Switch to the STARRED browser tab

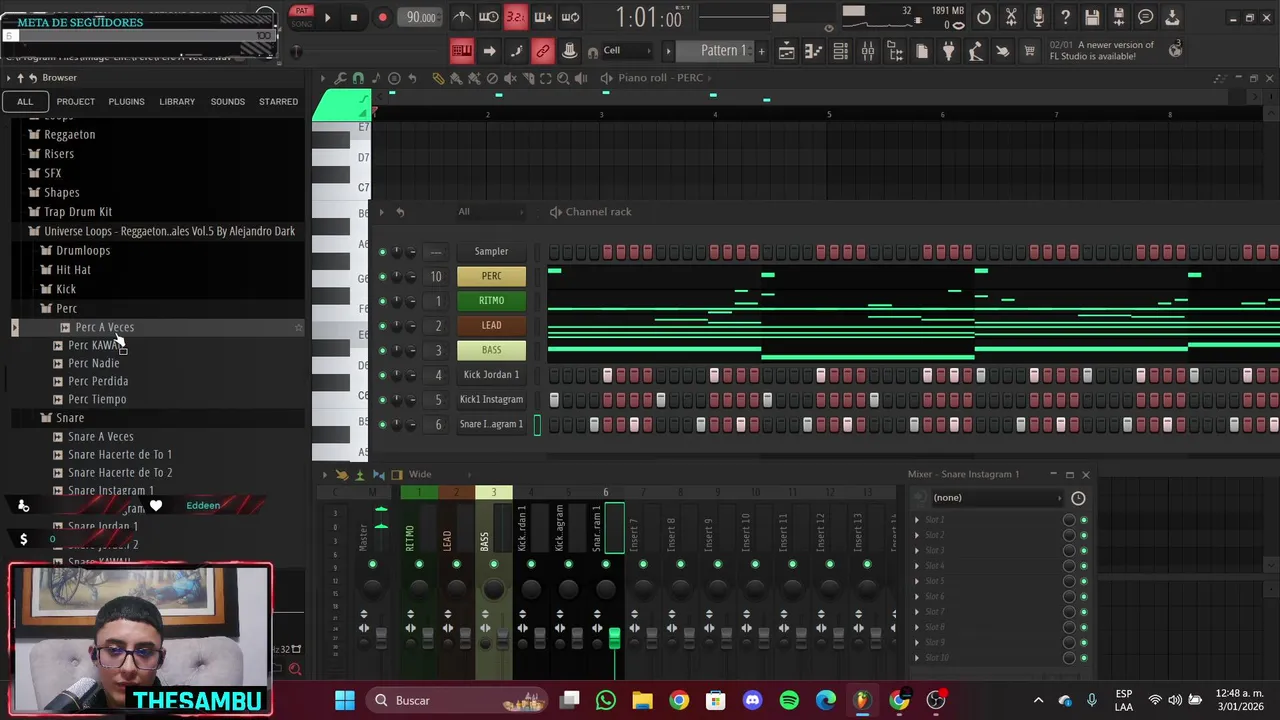[x=278, y=101]
